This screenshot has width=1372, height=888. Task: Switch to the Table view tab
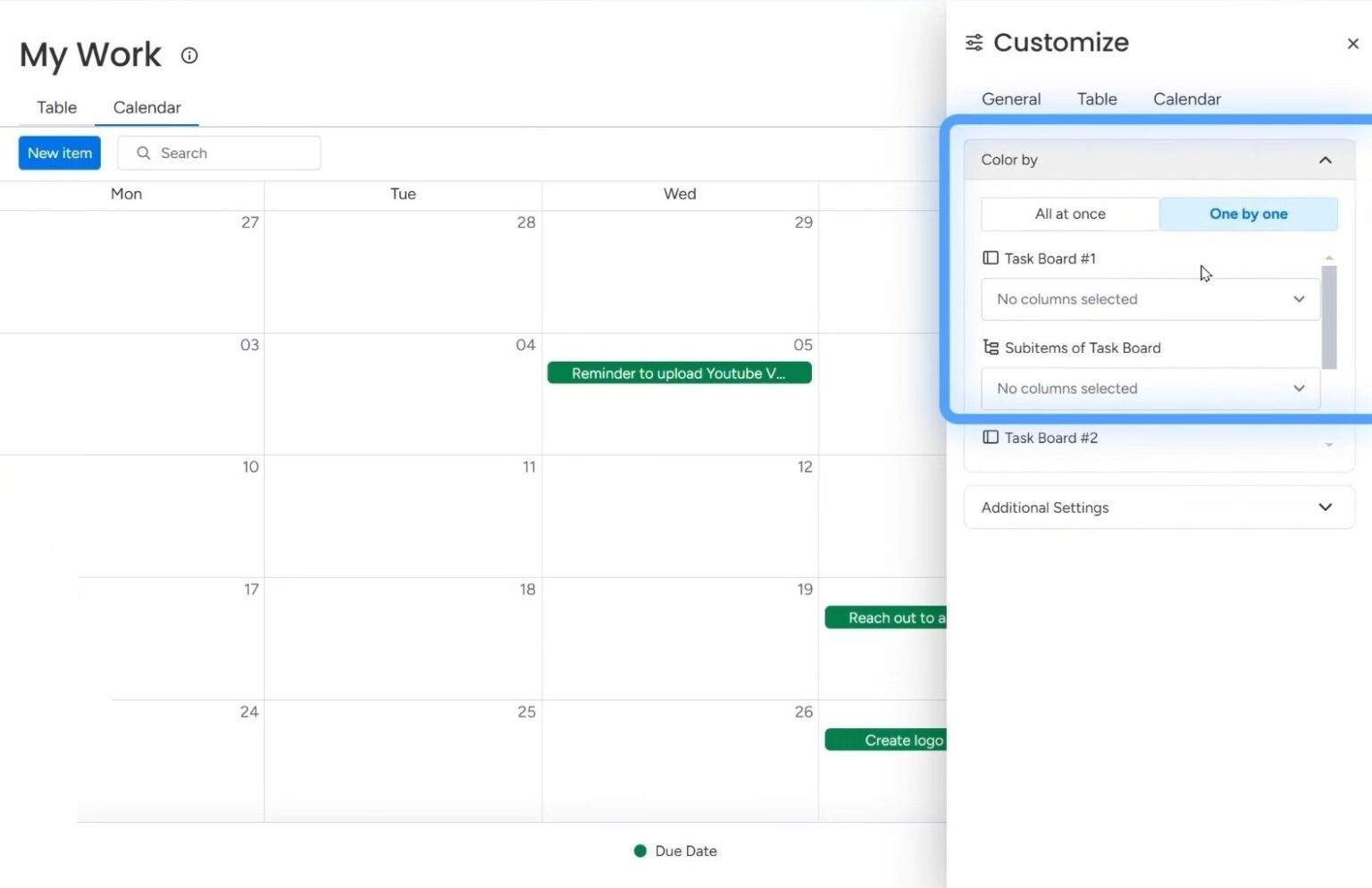pyautogui.click(x=55, y=107)
